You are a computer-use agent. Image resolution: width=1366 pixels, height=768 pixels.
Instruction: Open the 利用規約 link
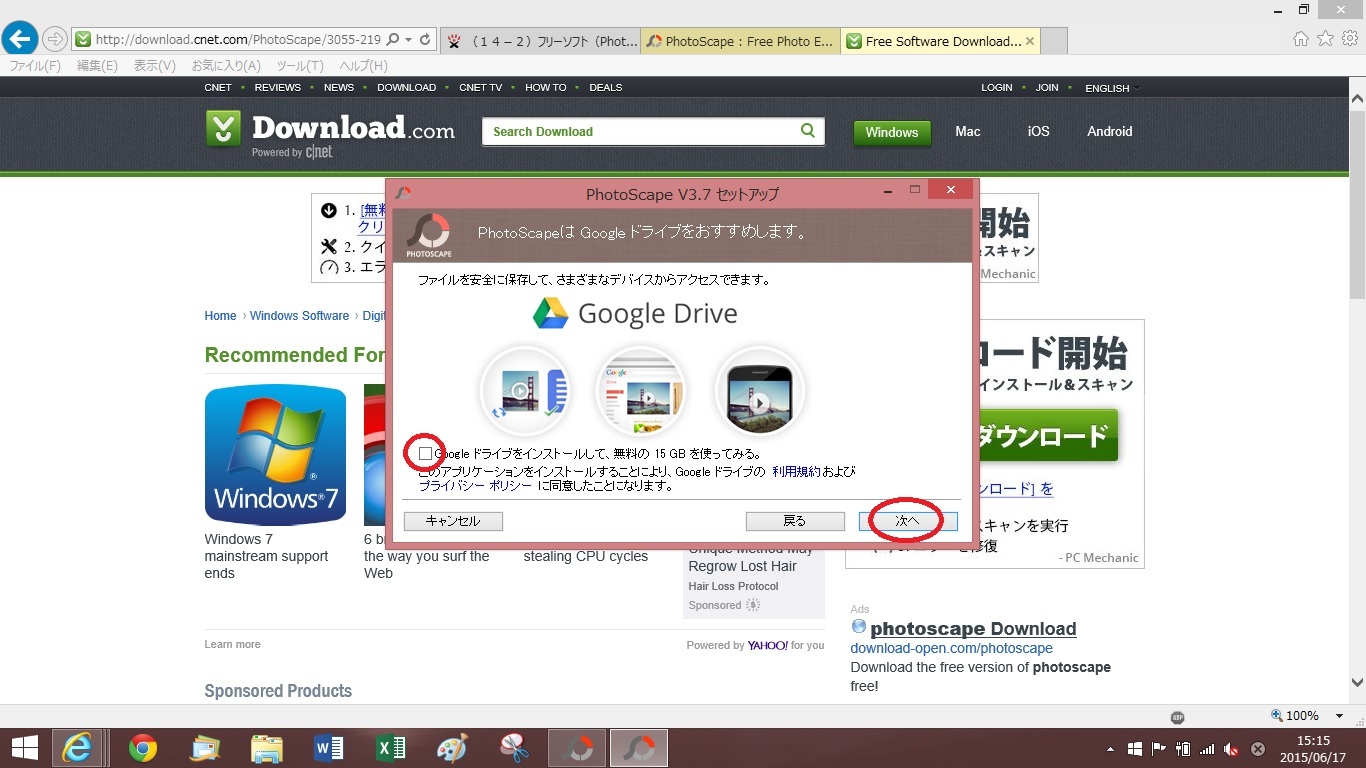[x=796, y=471]
